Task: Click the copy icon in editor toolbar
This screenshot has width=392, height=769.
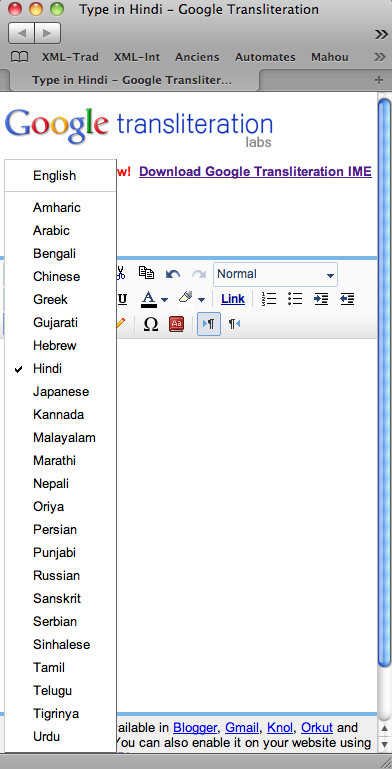Action: pyautogui.click(x=146, y=273)
